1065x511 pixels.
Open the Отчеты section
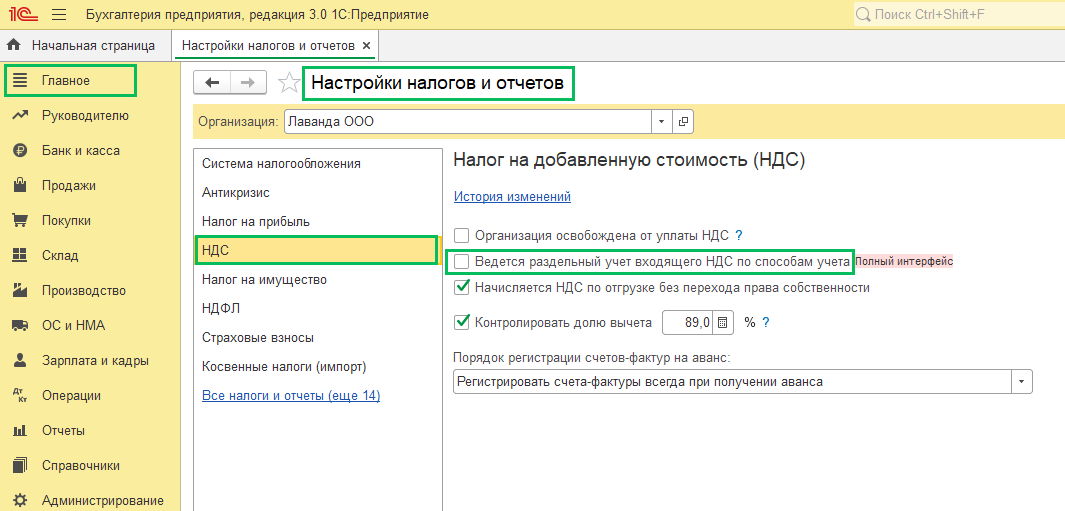coord(90,431)
